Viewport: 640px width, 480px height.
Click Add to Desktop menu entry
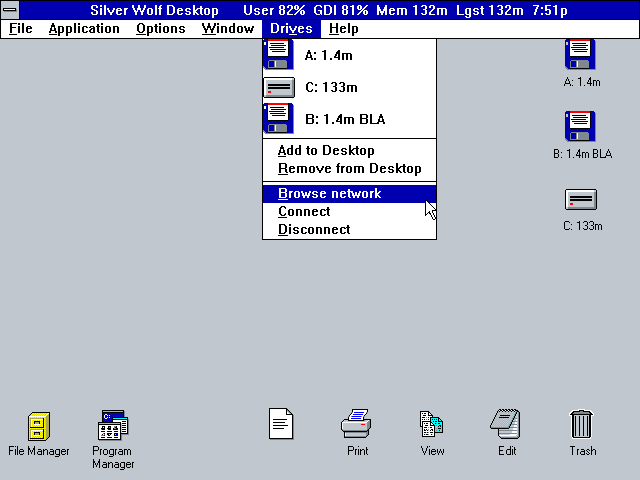(326, 151)
